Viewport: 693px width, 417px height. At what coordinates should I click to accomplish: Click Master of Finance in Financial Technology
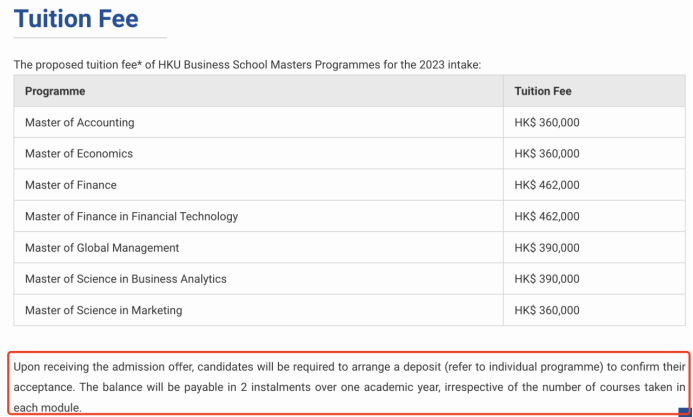point(131,216)
